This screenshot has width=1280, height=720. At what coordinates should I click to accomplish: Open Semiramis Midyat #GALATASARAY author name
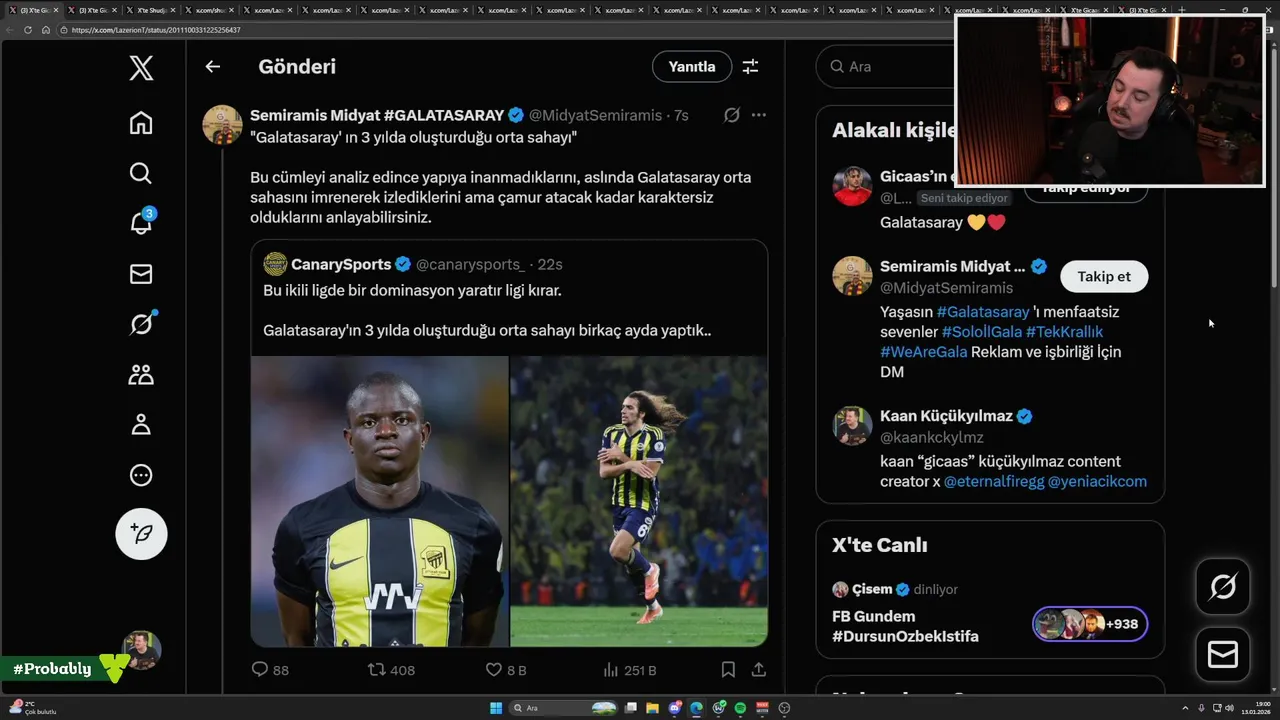click(377, 115)
